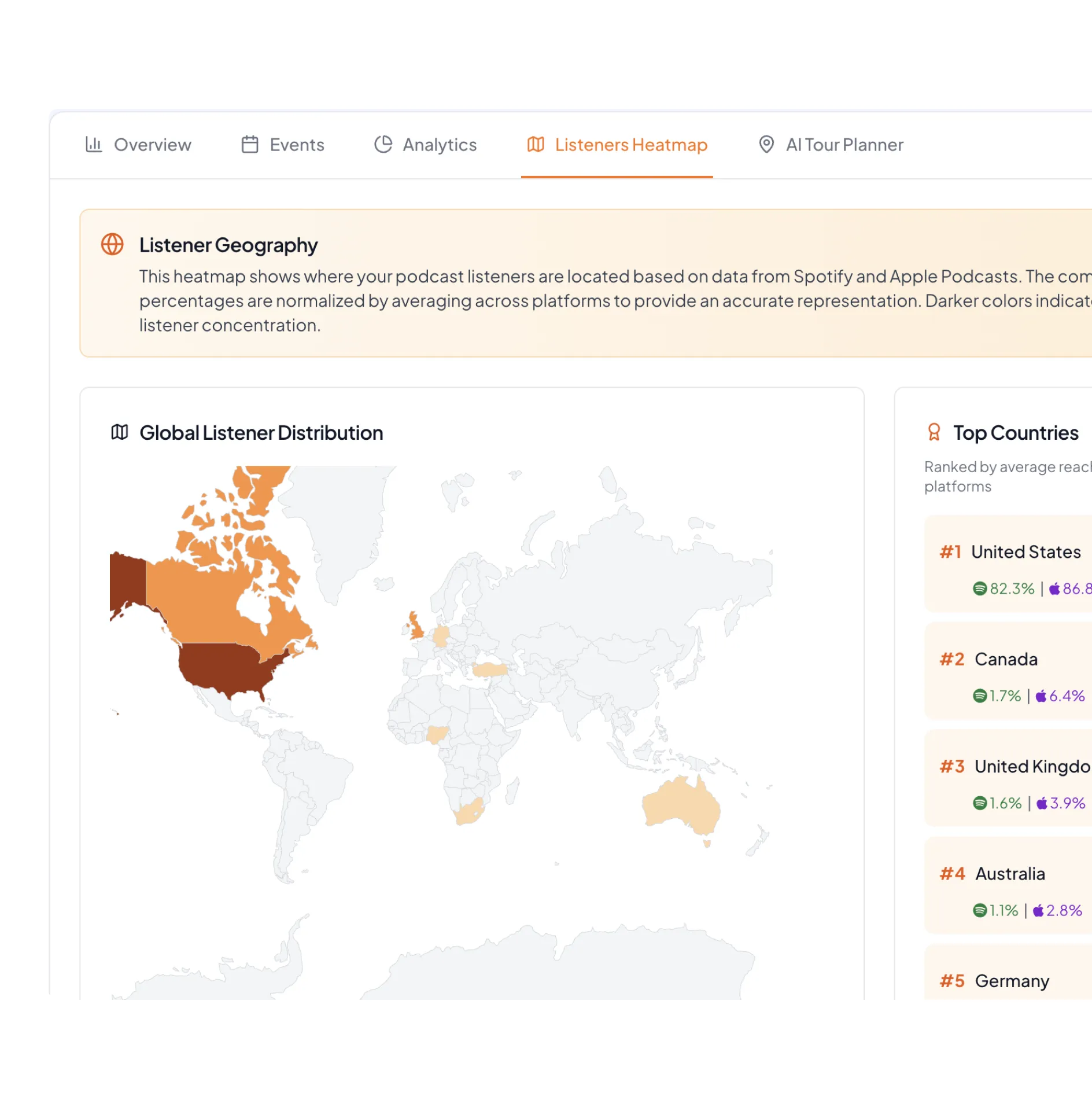Click the Spotify icon next to Australia's percentage
1092x1111 pixels.
click(x=979, y=910)
